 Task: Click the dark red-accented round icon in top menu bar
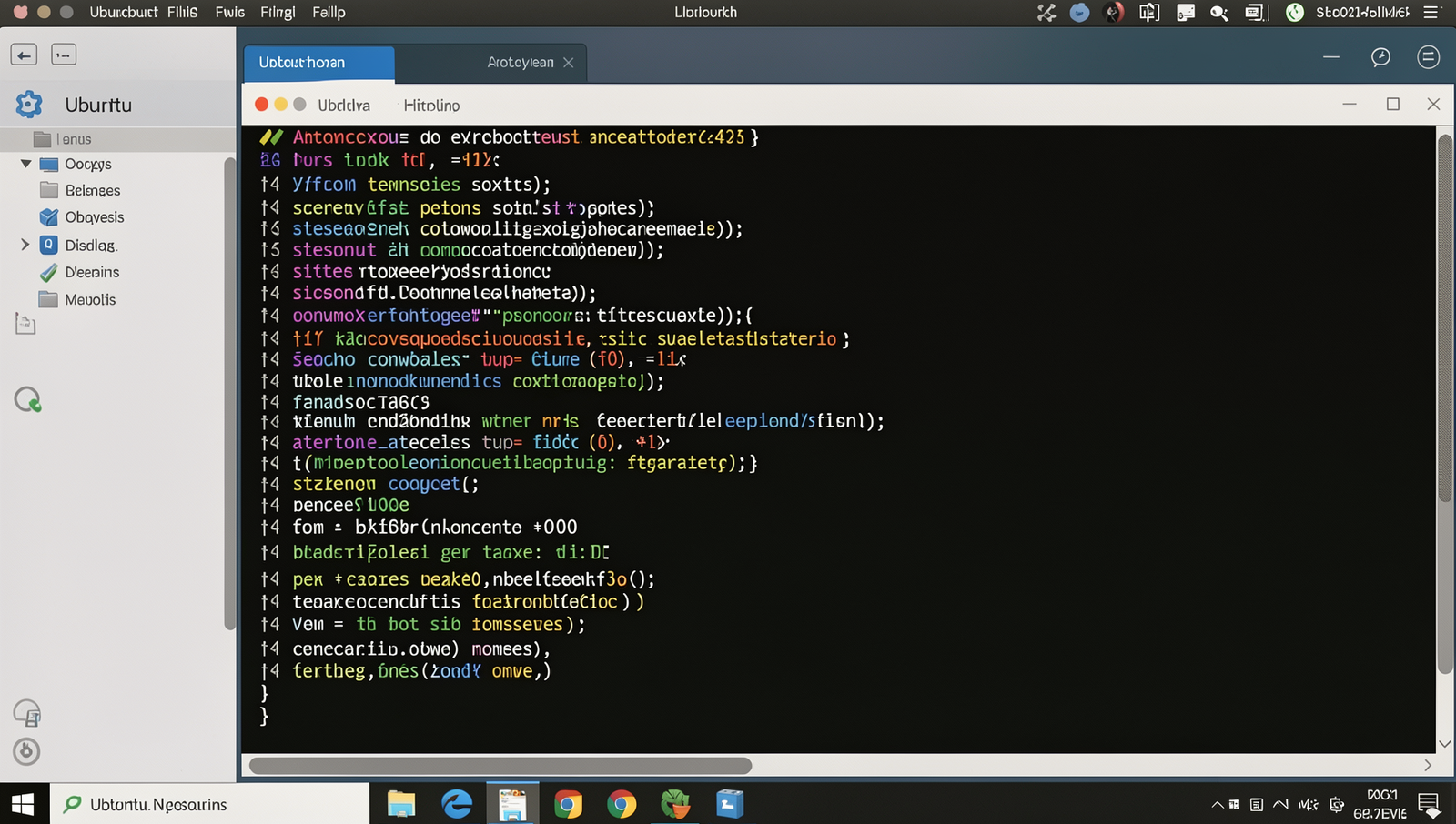(x=1114, y=13)
